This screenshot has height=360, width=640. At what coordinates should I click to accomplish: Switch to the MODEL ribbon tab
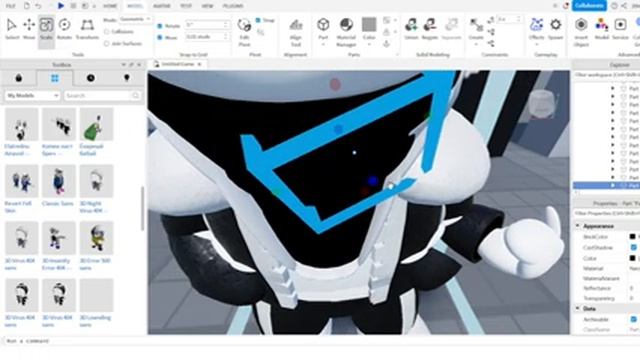(x=135, y=6)
